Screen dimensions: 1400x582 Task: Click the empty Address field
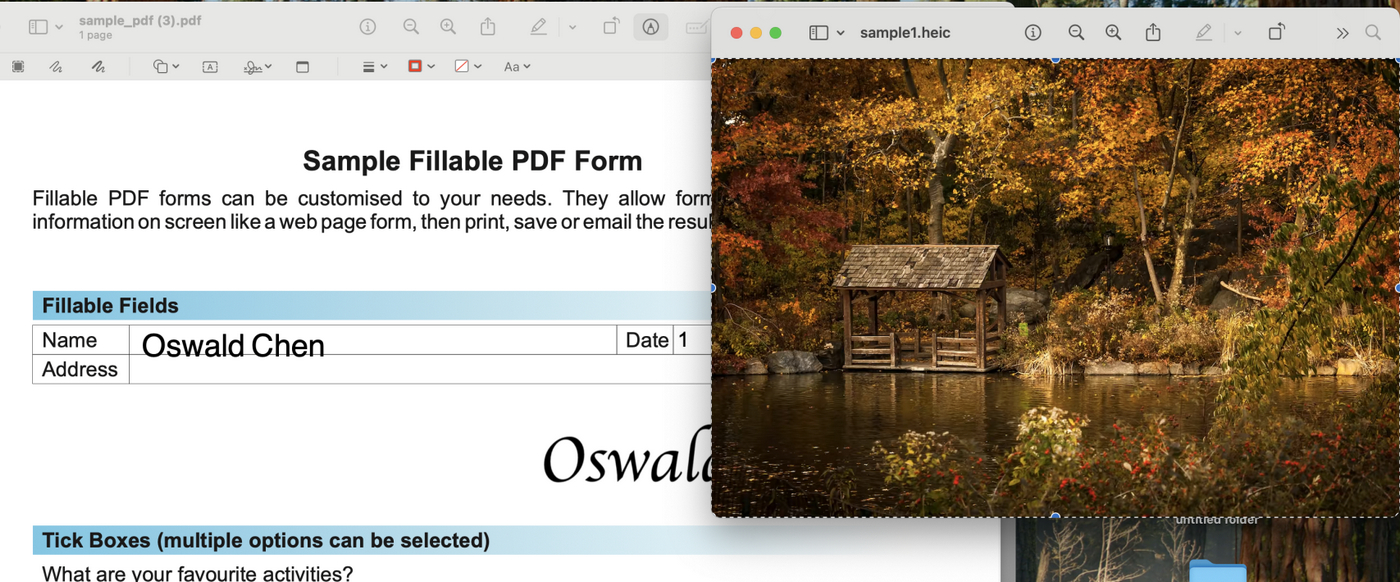pos(420,369)
